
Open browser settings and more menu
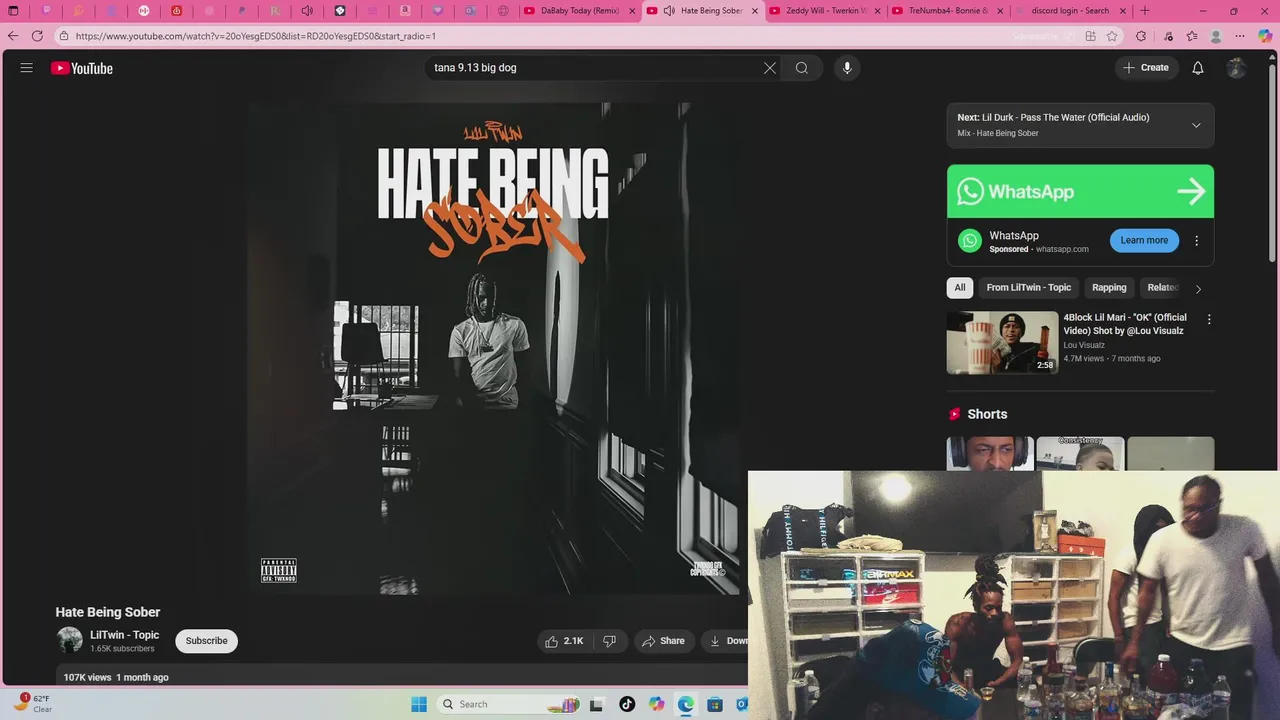click(x=1241, y=36)
